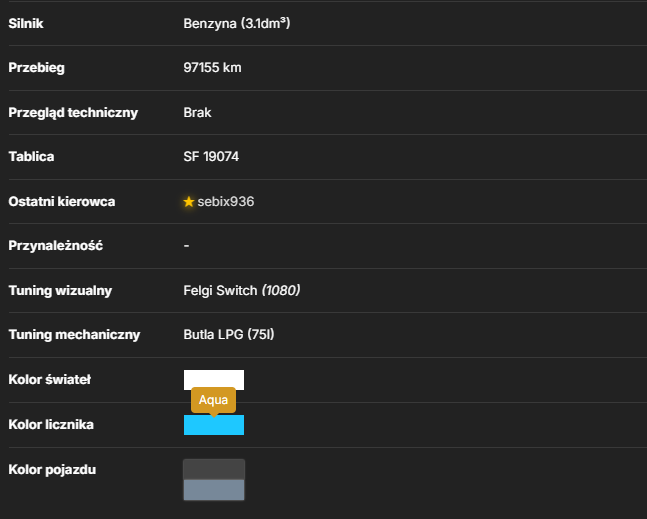Select the Felgi Switch (1080) value

click(242, 291)
